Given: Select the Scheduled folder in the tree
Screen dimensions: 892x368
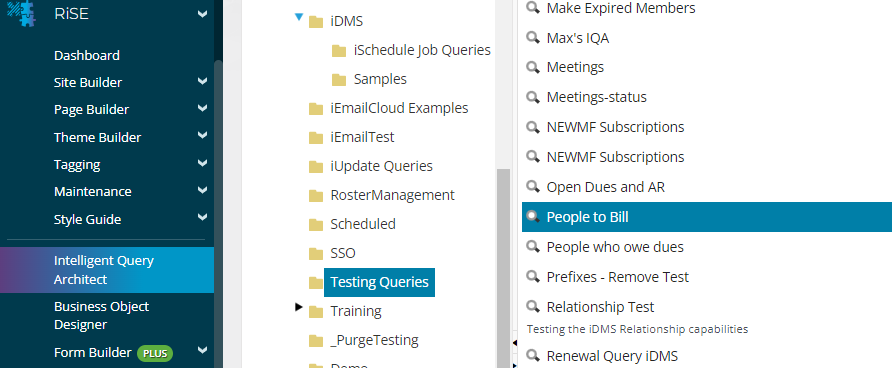Looking at the screenshot, I should (362, 224).
